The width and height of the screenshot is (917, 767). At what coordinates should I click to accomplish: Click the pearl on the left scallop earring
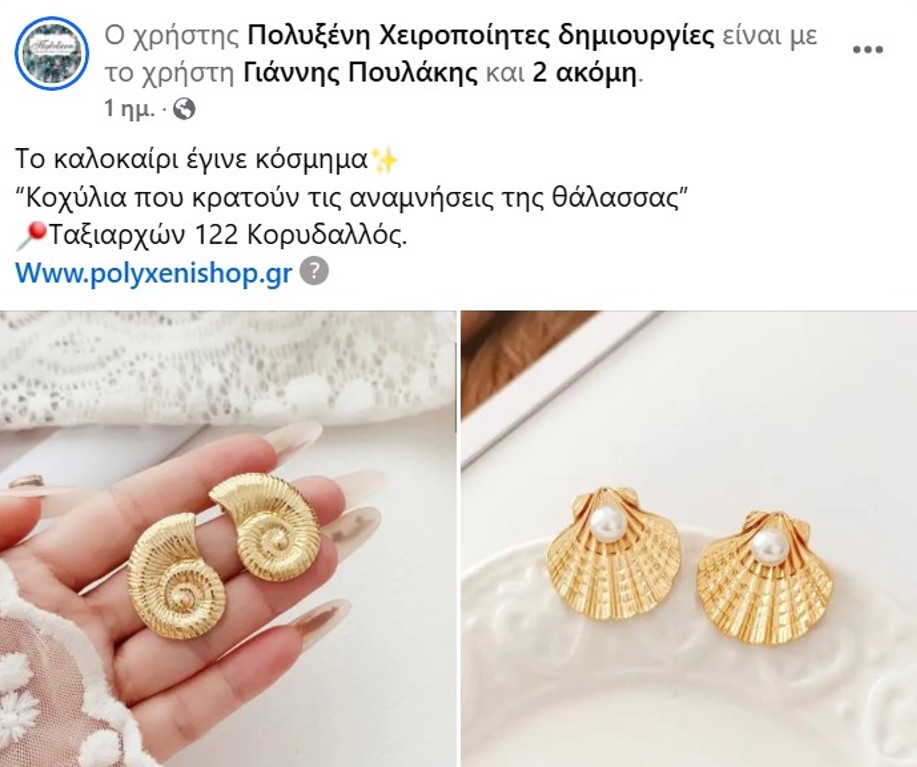click(606, 521)
